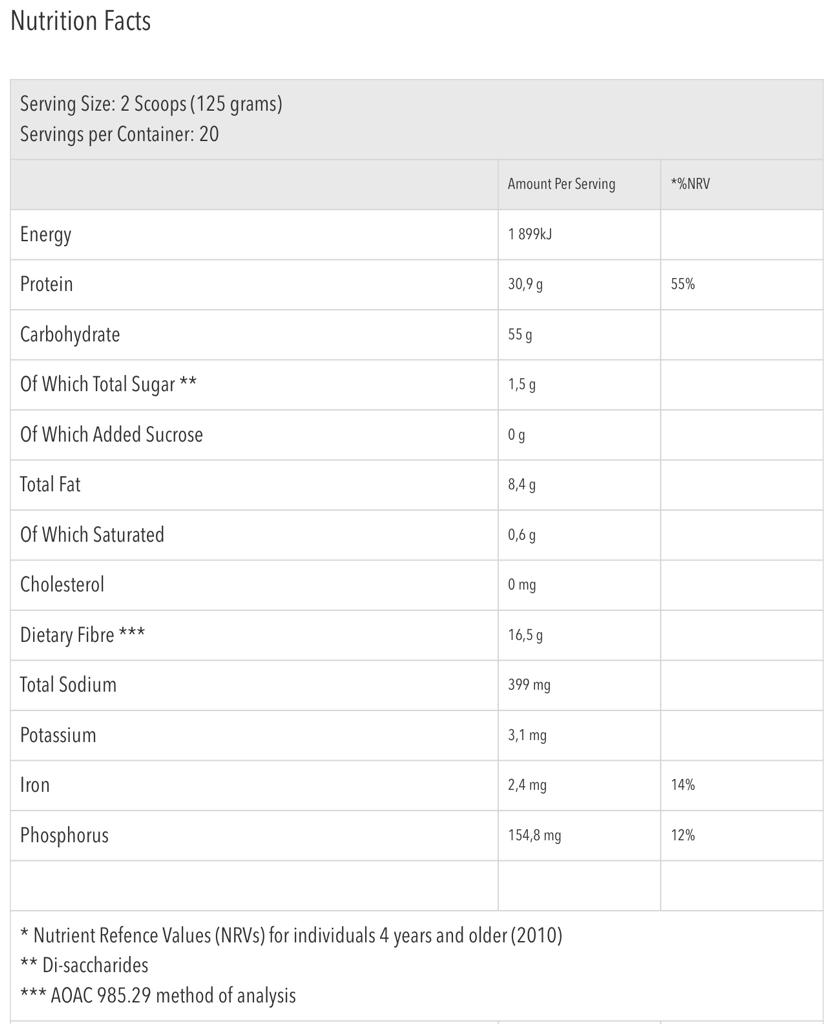This screenshot has height=1024, width=833.
Task: Click the Servings per Container line
Action: pyautogui.click(x=119, y=134)
